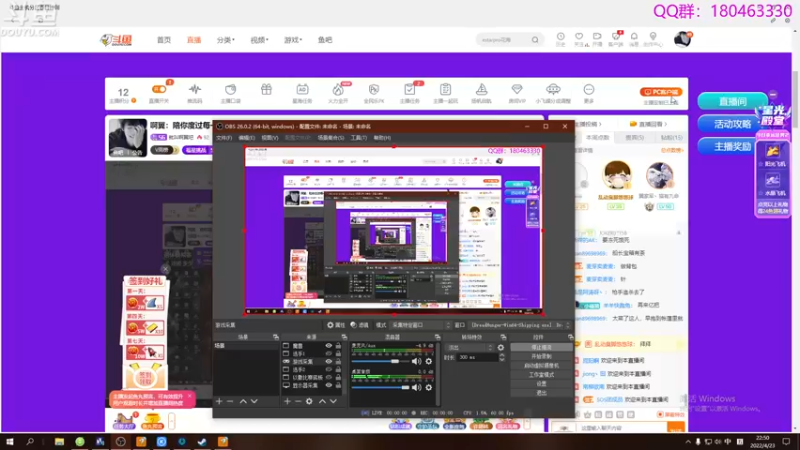This screenshot has height=450, width=800.
Task: Toggle the lock on 显示器采集 source
Action: (x=338, y=385)
